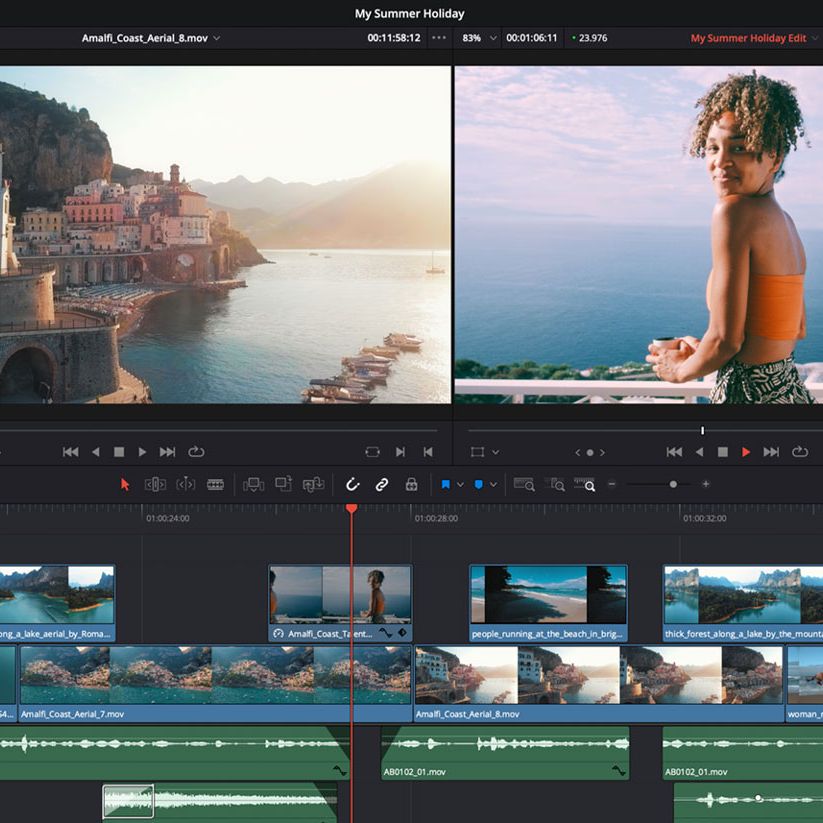Select the Amalfi_Coast_Aerial_7.mov video clip
The image size is (823, 823).
(x=216, y=684)
